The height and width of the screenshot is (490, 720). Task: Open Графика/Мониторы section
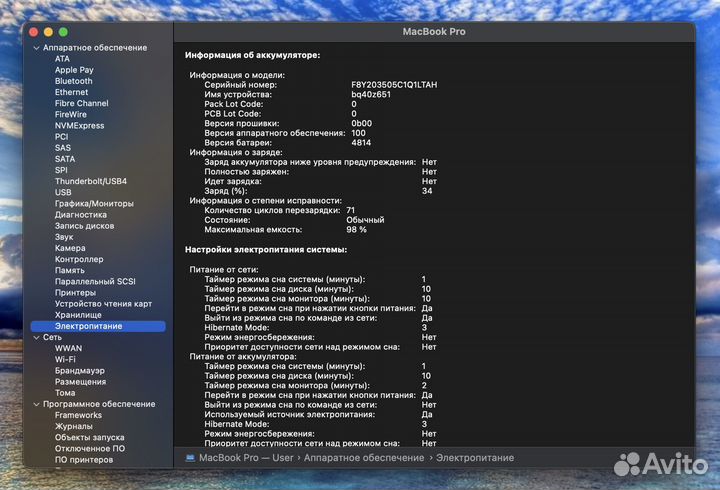click(x=94, y=203)
